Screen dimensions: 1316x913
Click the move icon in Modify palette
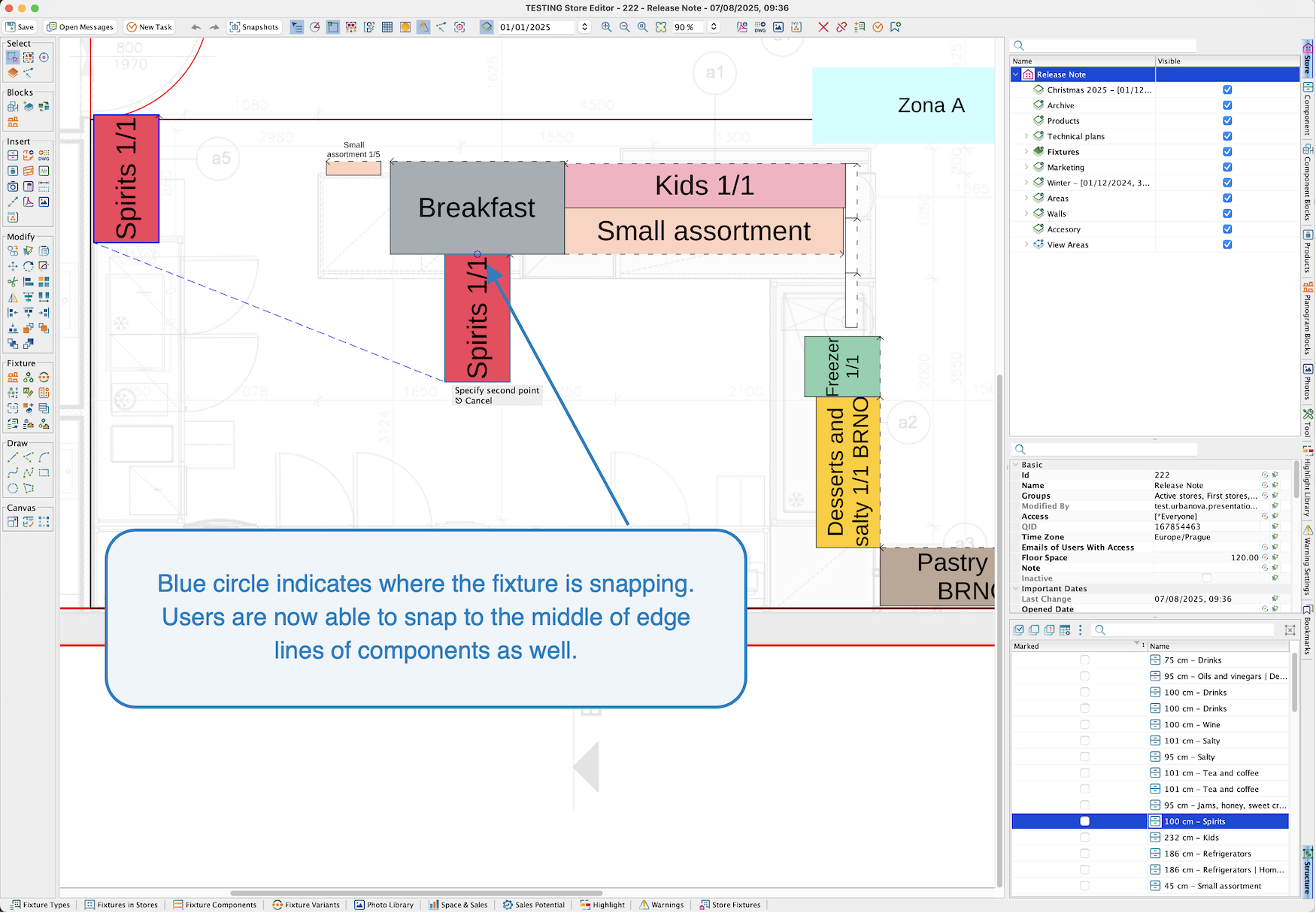click(13, 266)
